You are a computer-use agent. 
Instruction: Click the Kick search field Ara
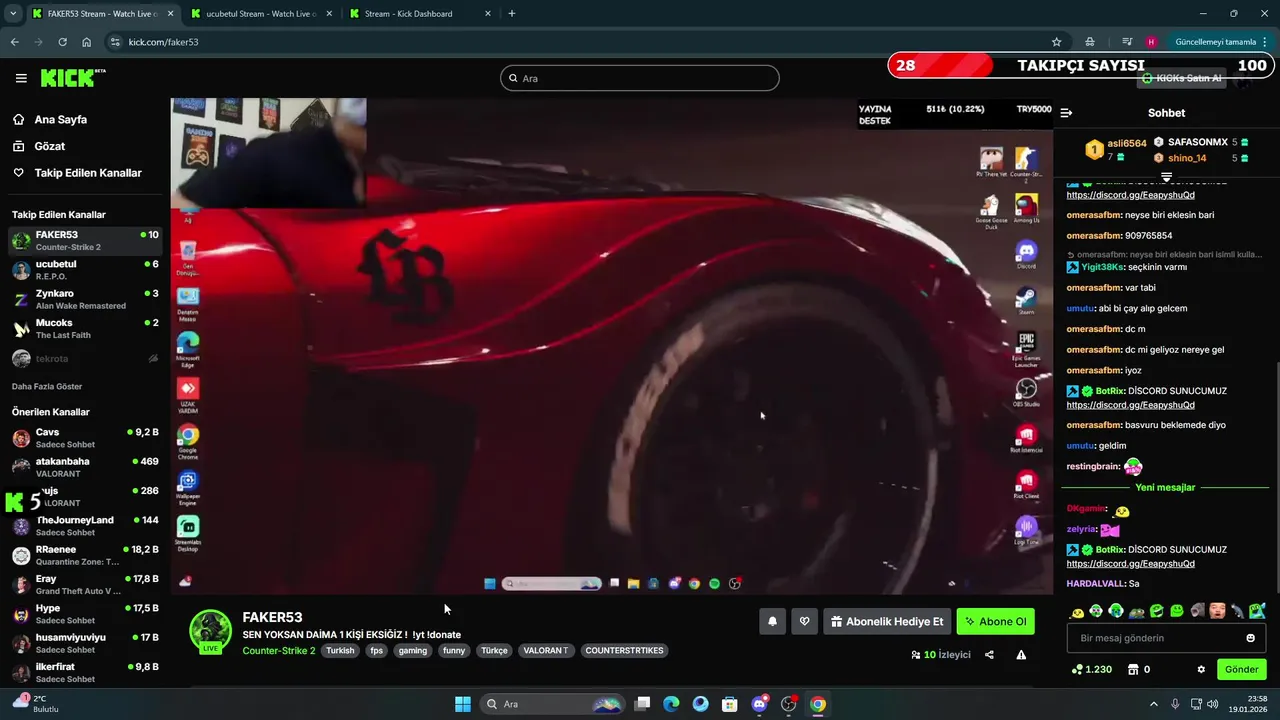pyautogui.click(x=640, y=78)
